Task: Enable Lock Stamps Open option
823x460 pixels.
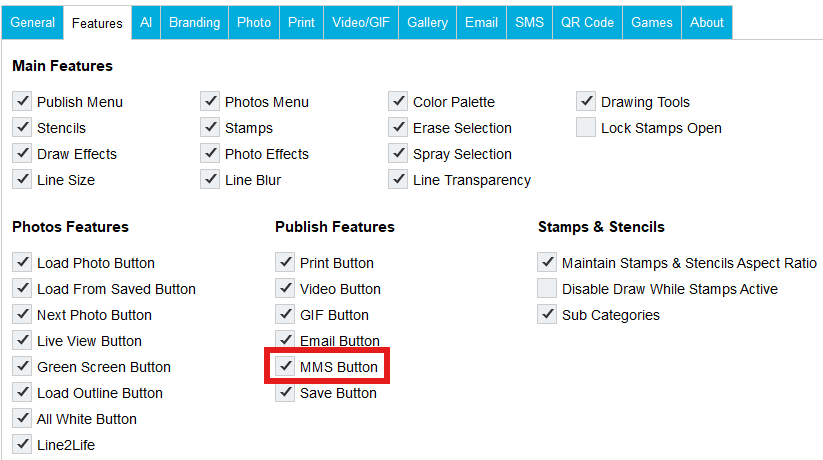Action: [x=586, y=128]
